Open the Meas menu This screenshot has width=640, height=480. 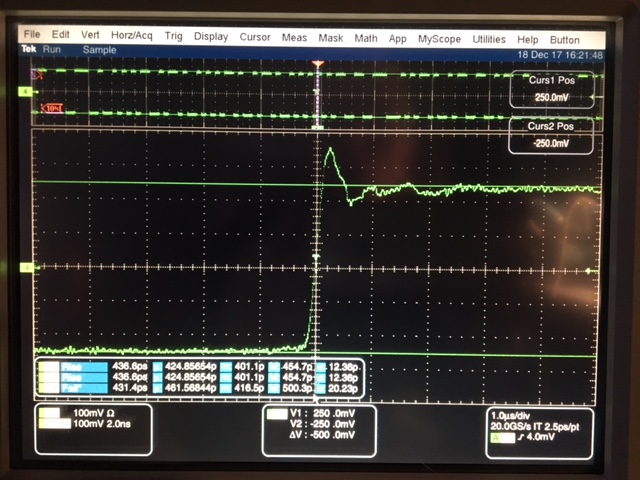coord(294,38)
